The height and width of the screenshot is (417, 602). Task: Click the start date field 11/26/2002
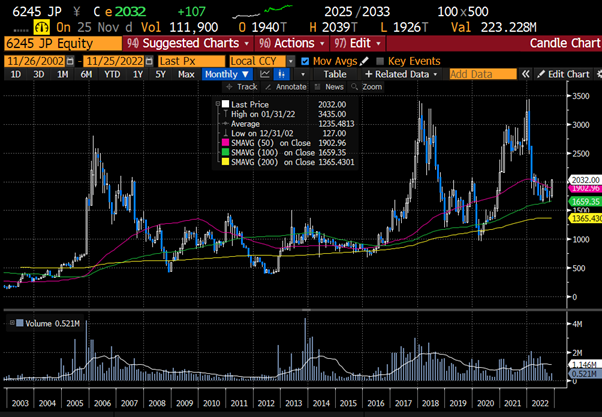(x=35, y=61)
